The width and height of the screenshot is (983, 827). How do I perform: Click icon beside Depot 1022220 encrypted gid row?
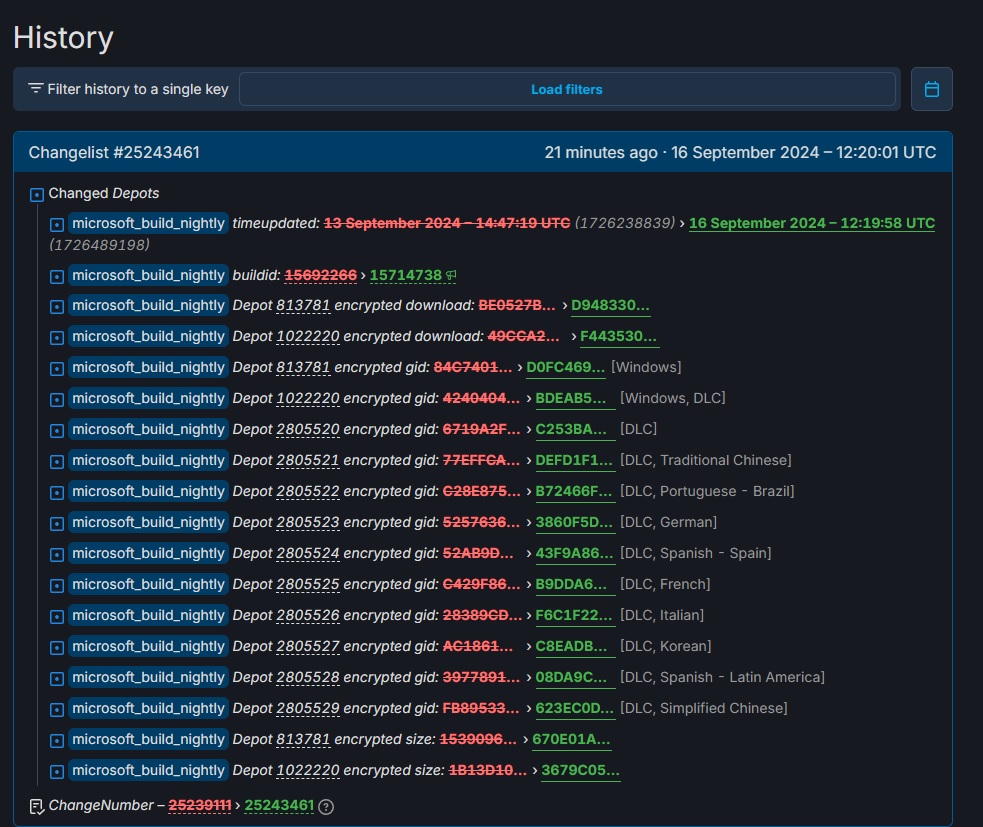57,399
